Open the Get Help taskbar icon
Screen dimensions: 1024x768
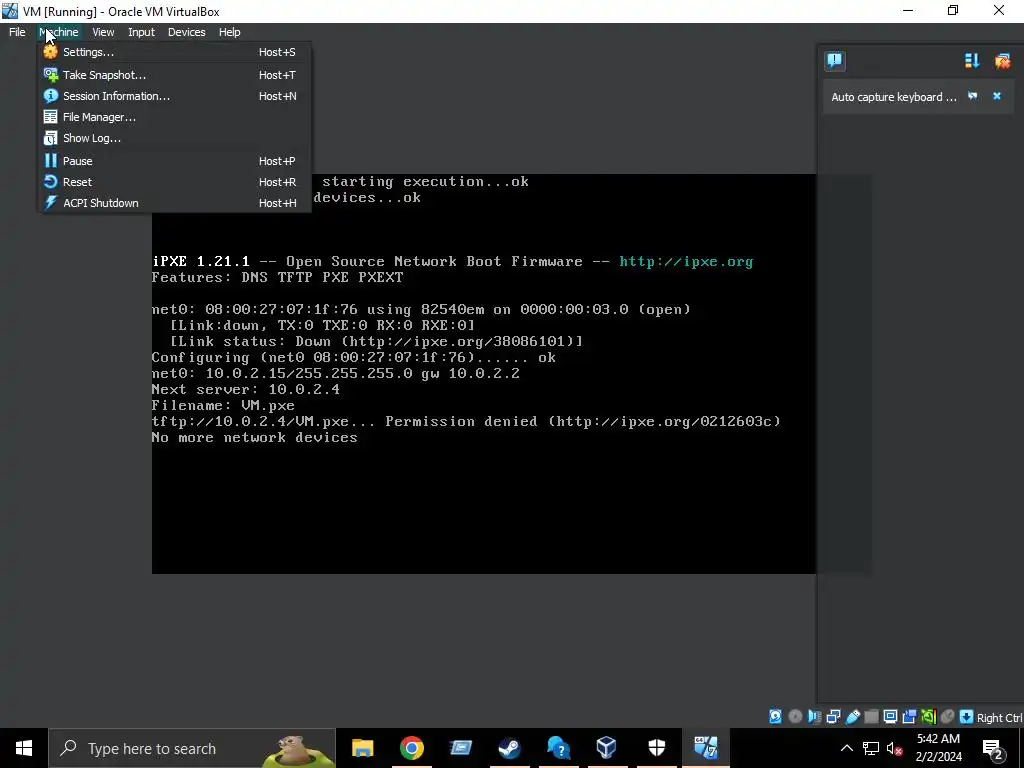pos(558,748)
